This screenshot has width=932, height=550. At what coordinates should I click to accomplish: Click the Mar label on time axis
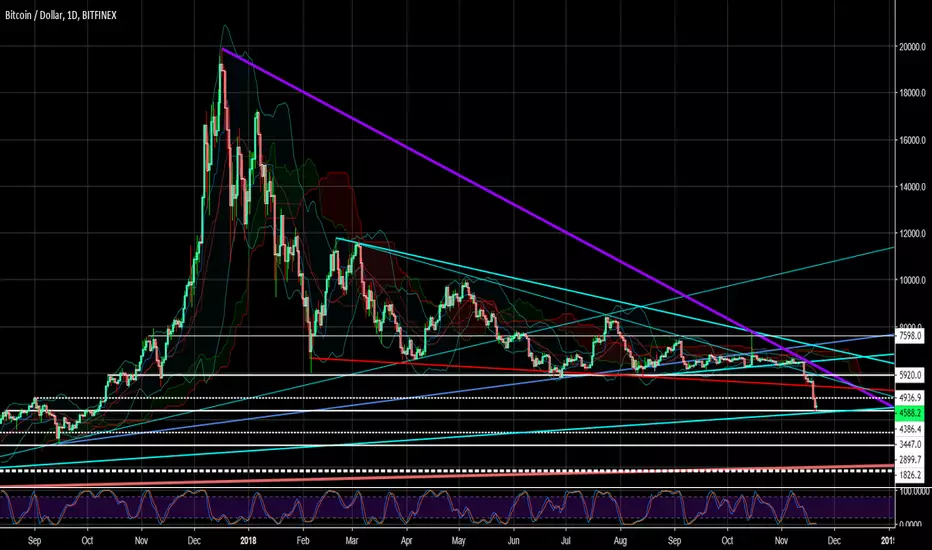point(351,540)
